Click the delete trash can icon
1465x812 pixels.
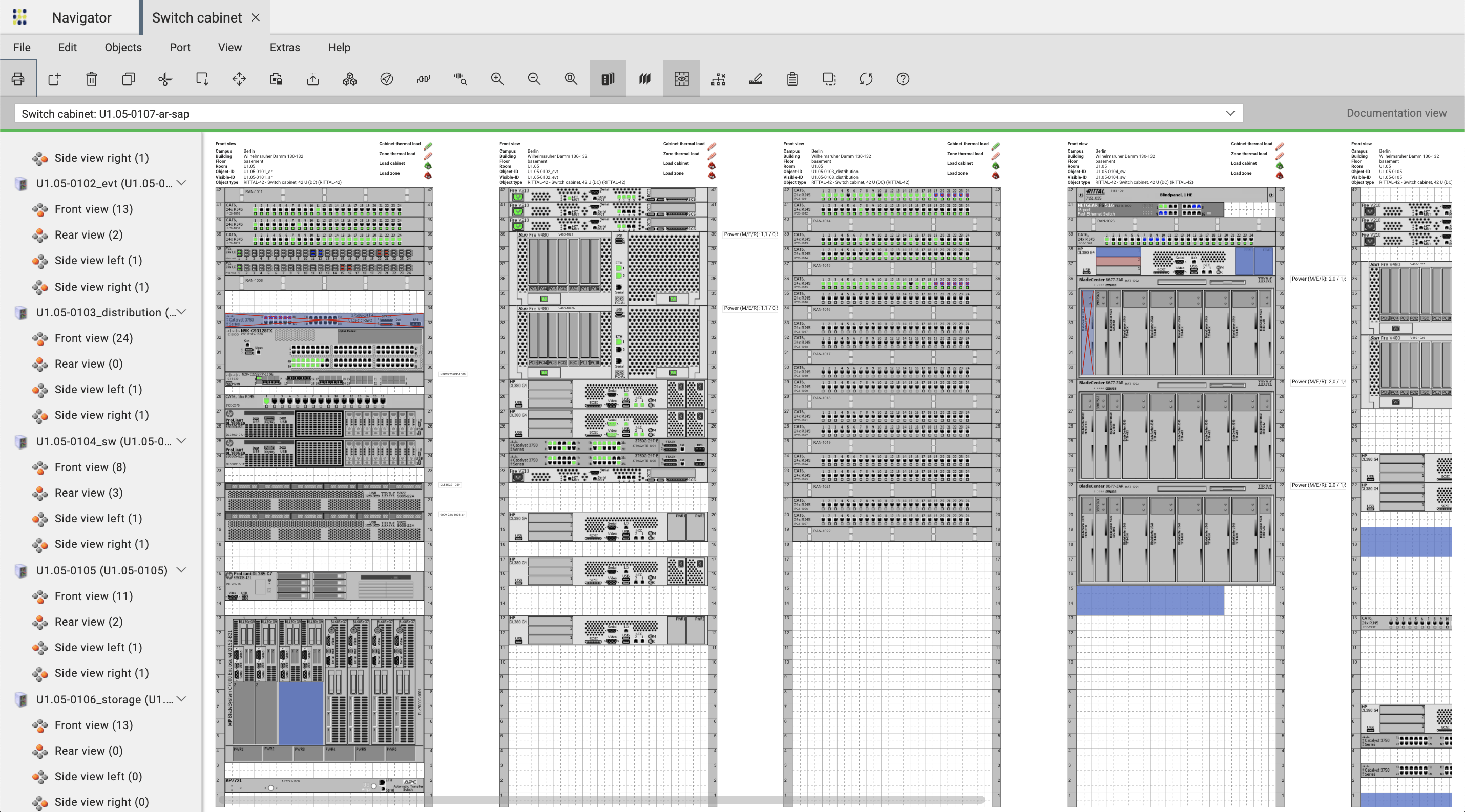(x=92, y=79)
